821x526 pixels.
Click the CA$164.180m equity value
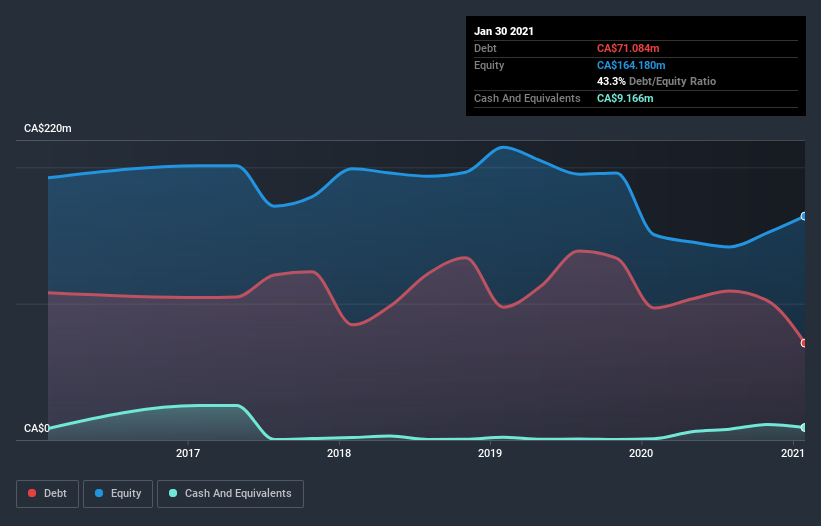[631, 65]
